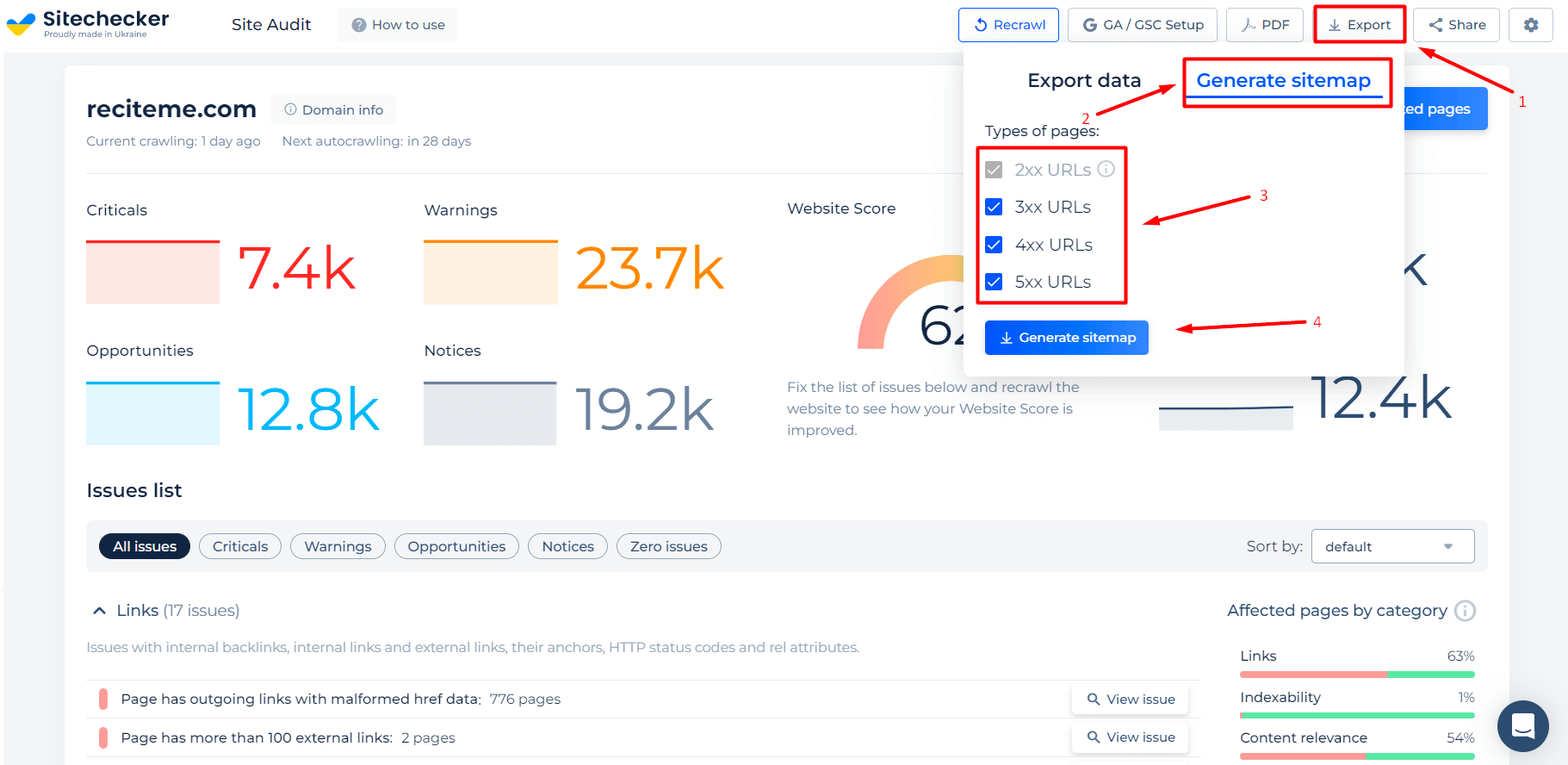Uncheck the 3xx URLs checkbox
This screenshot has width=1568, height=765.
[x=994, y=207]
